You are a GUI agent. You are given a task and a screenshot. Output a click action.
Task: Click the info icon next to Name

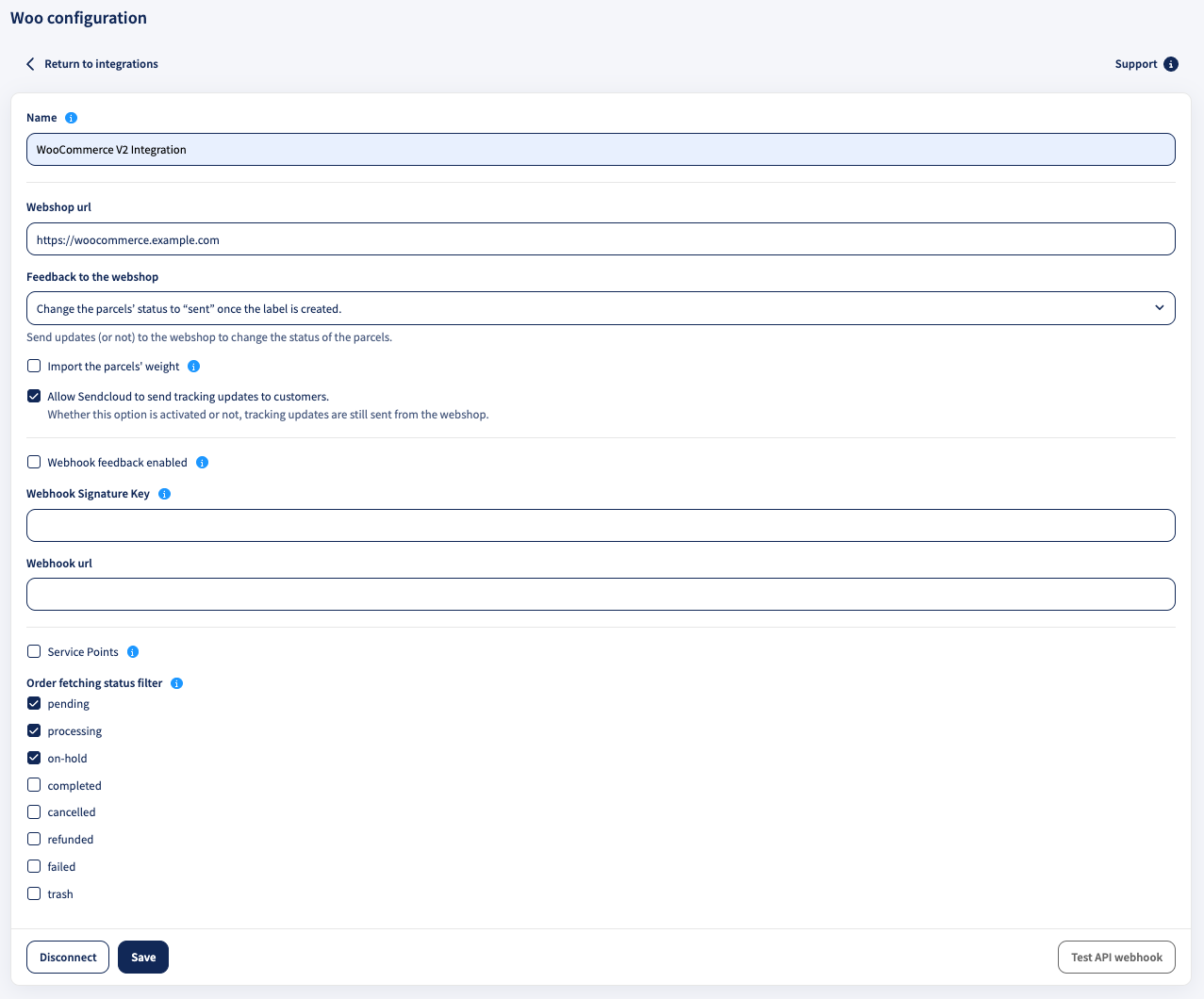[71, 118]
